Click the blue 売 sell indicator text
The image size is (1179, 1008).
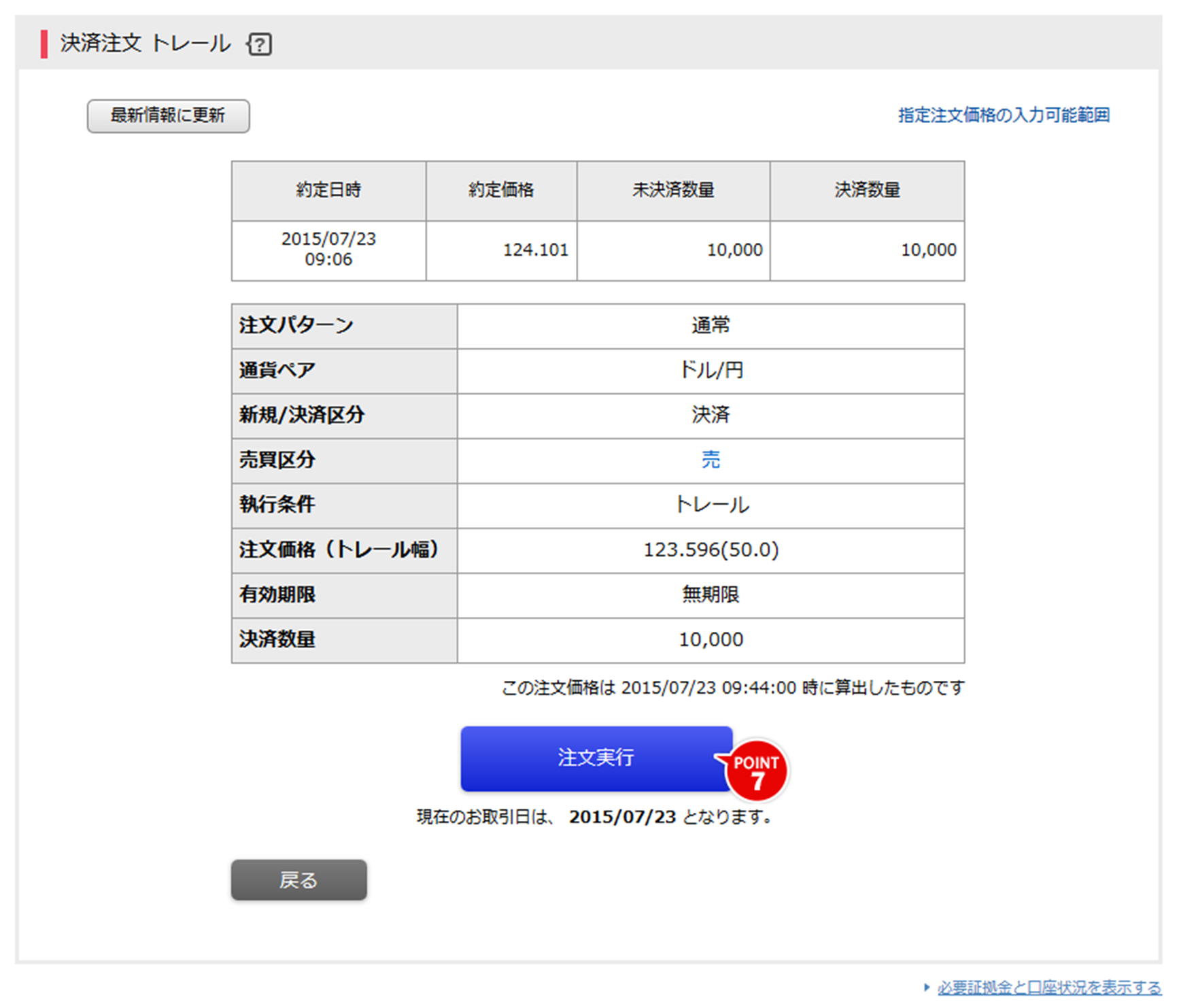click(711, 460)
